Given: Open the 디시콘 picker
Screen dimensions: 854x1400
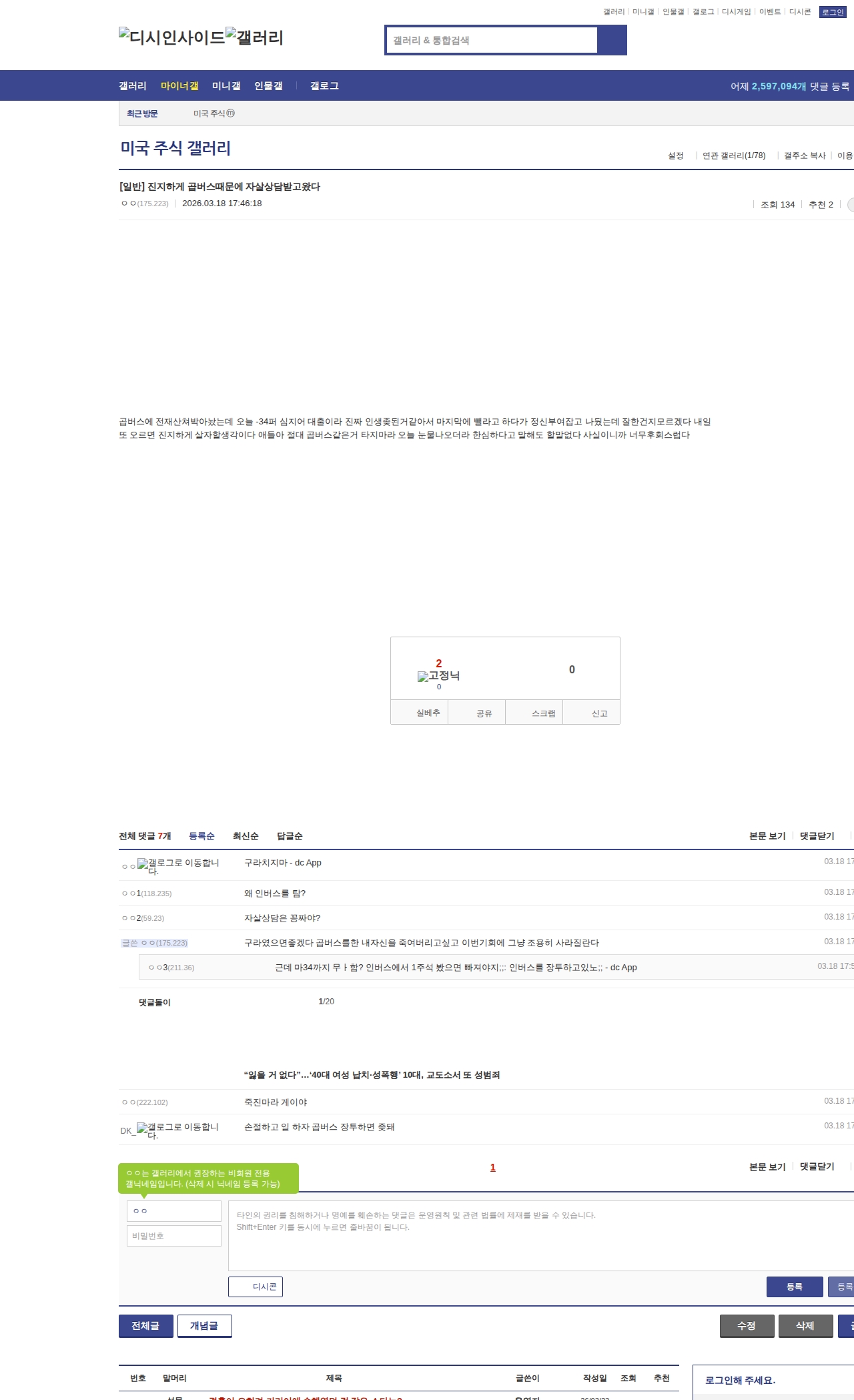Looking at the screenshot, I should [256, 1287].
